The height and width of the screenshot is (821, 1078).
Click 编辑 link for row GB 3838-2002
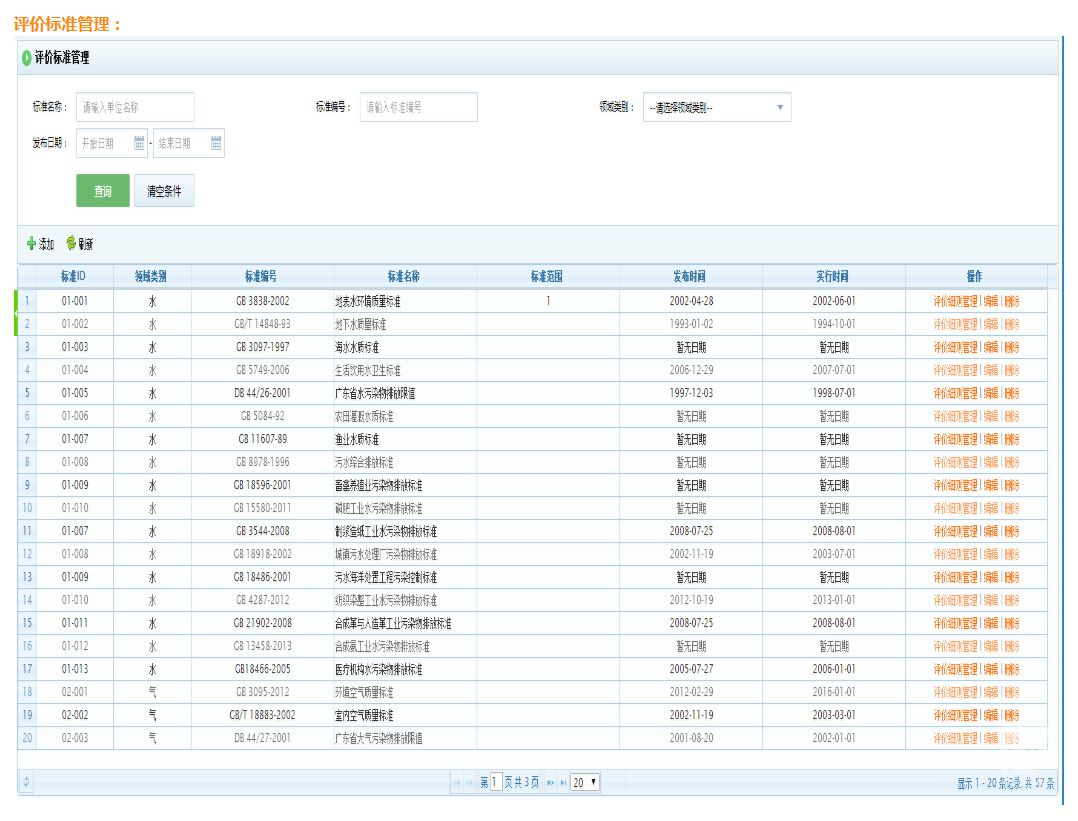991,301
